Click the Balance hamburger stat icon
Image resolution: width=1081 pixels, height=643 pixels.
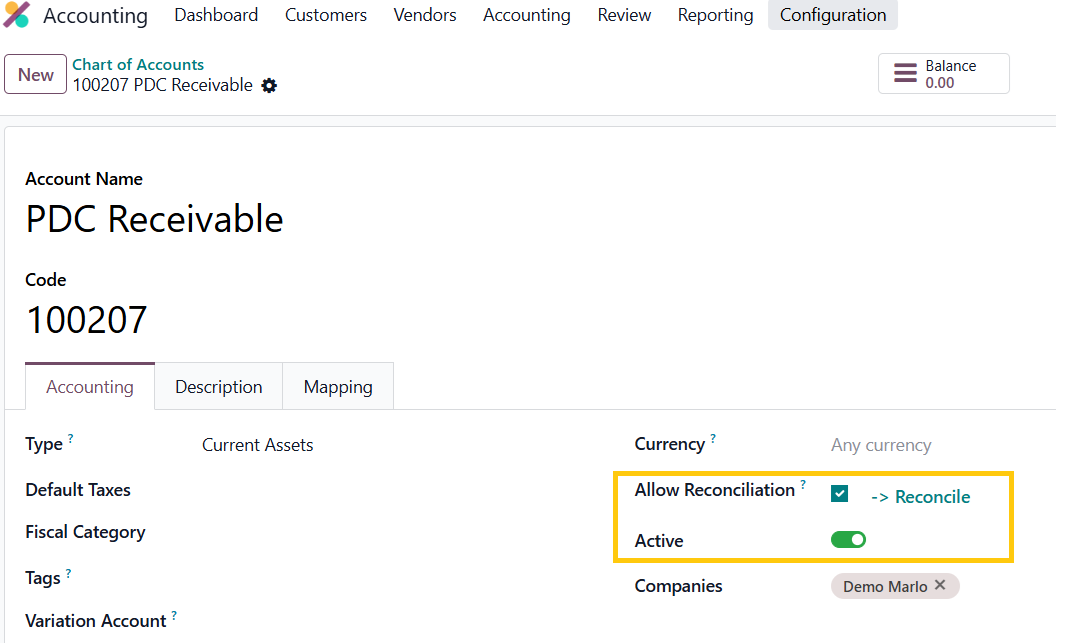pos(905,74)
